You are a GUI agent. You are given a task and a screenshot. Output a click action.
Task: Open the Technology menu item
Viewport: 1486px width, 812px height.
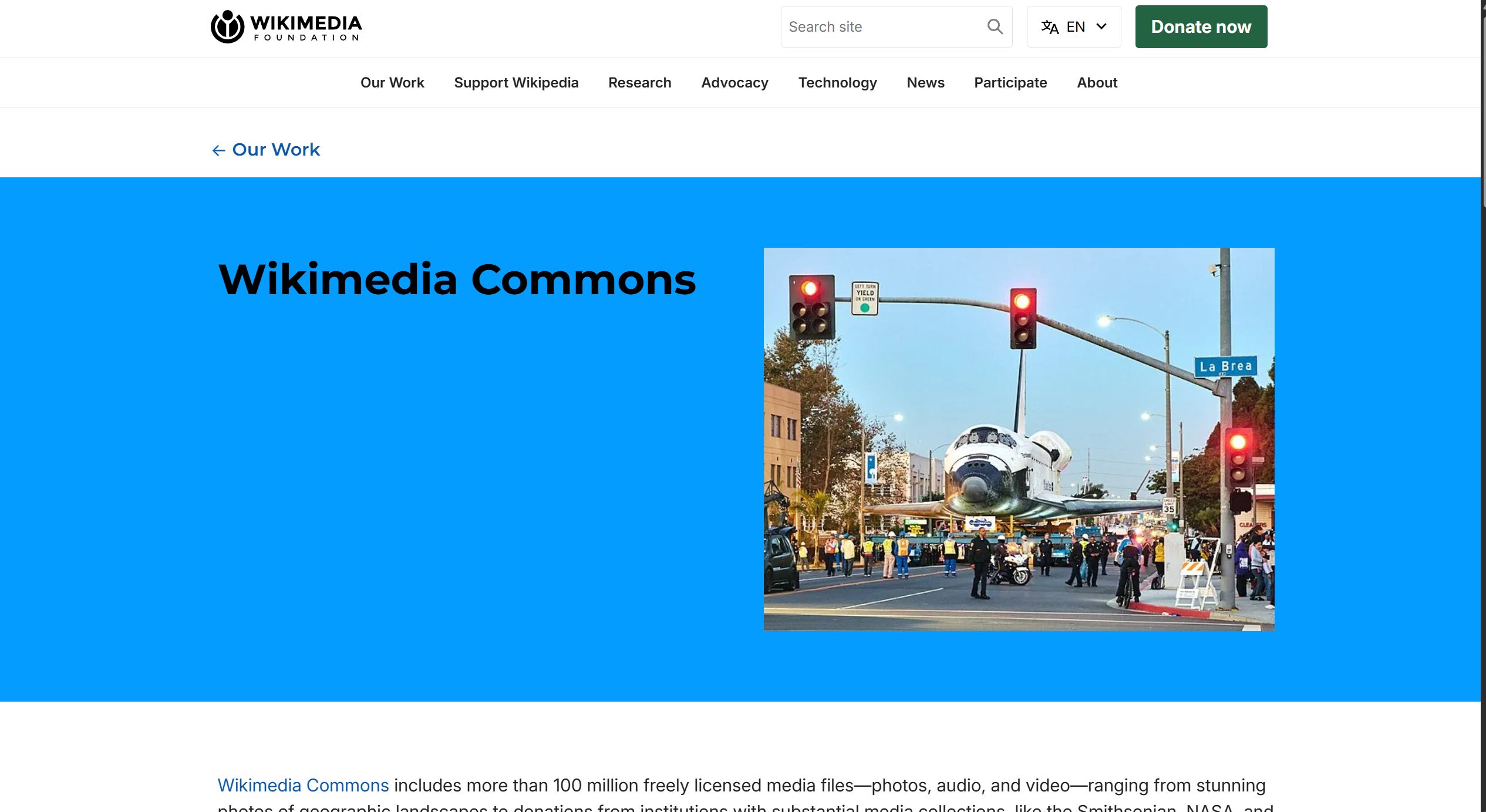[837, 83]
